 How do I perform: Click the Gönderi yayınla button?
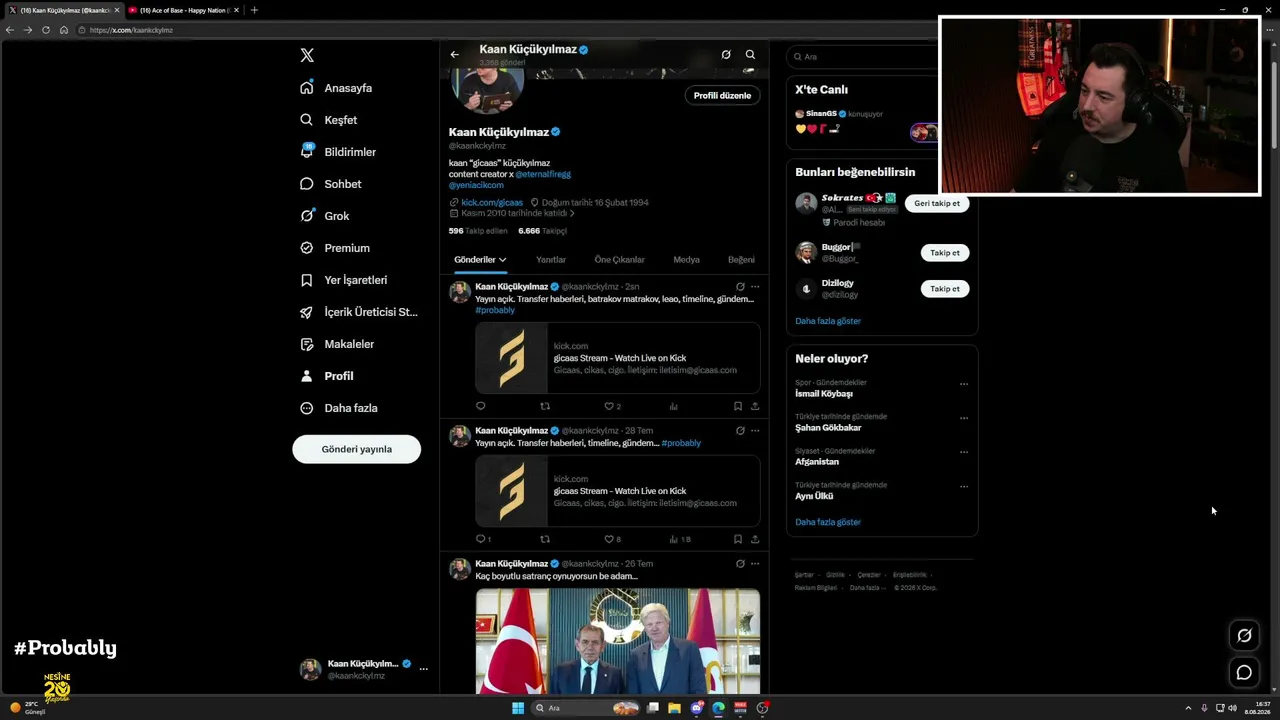coord(357,449)
